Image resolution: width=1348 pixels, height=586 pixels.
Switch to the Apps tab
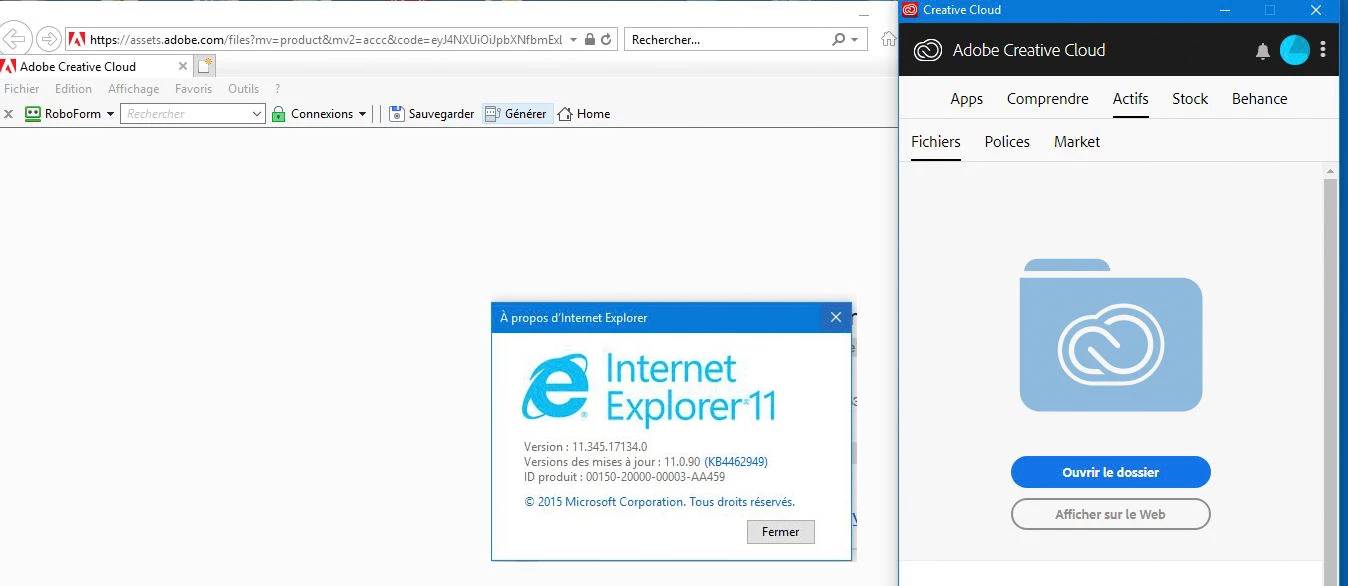point(967,99)
